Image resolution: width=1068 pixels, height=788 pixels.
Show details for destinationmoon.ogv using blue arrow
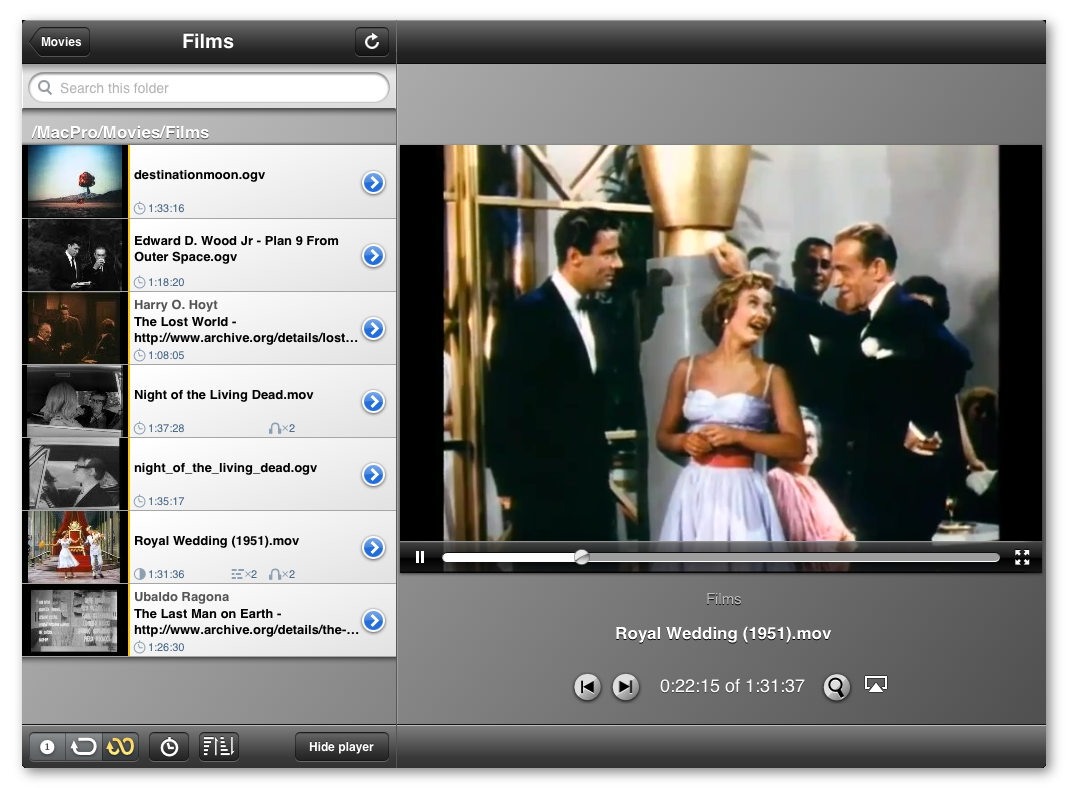tap(373, 183)
